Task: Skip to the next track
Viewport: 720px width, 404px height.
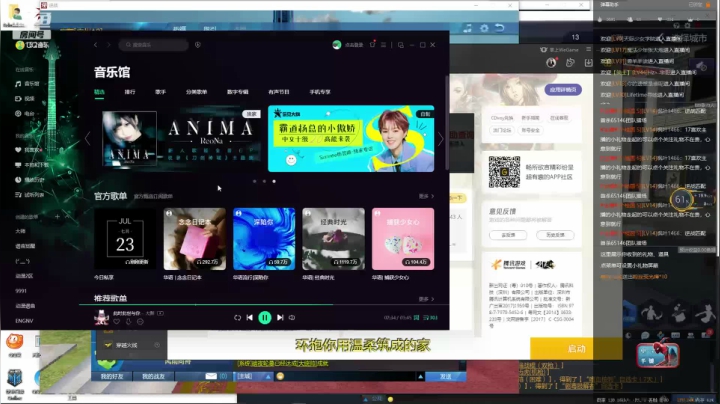Action: pos(280,318)
